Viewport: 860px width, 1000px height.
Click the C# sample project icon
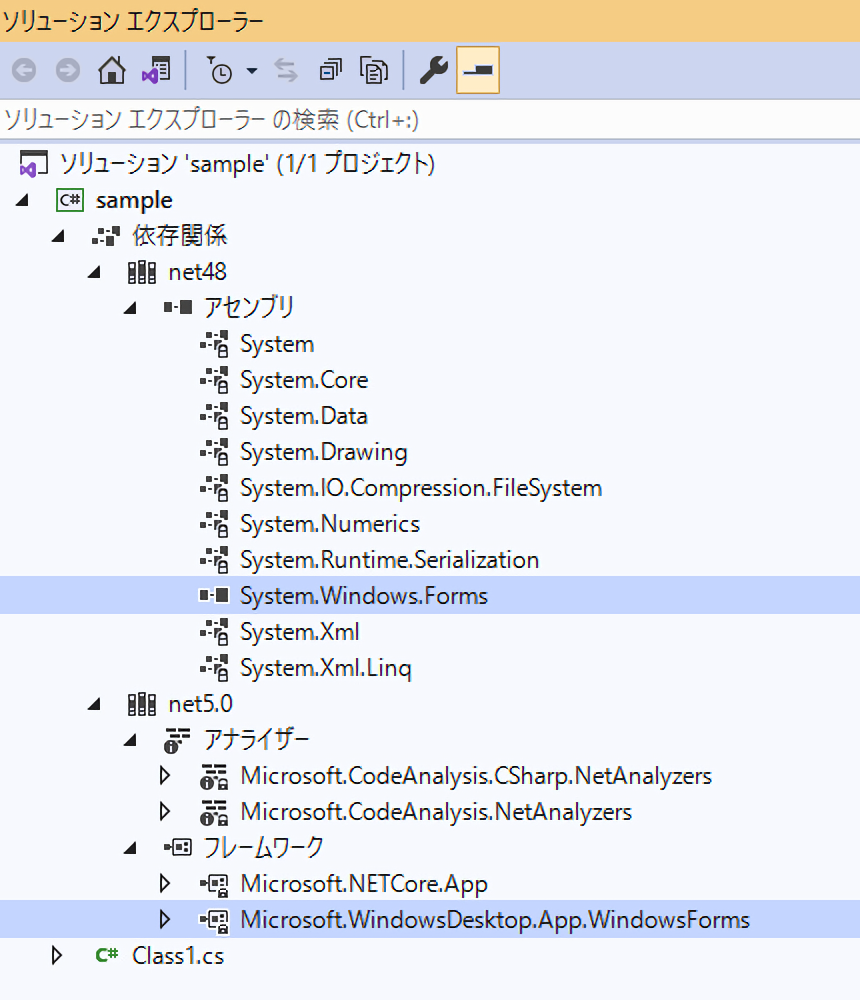[x=69, y=200]
